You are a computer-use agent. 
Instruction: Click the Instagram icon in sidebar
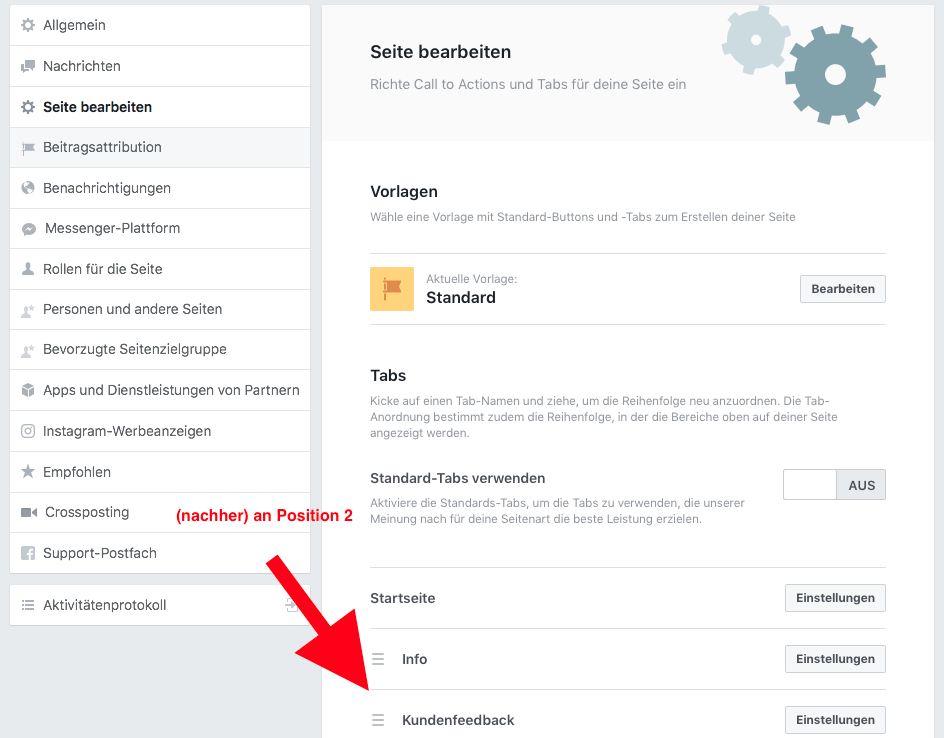[28, 432]
